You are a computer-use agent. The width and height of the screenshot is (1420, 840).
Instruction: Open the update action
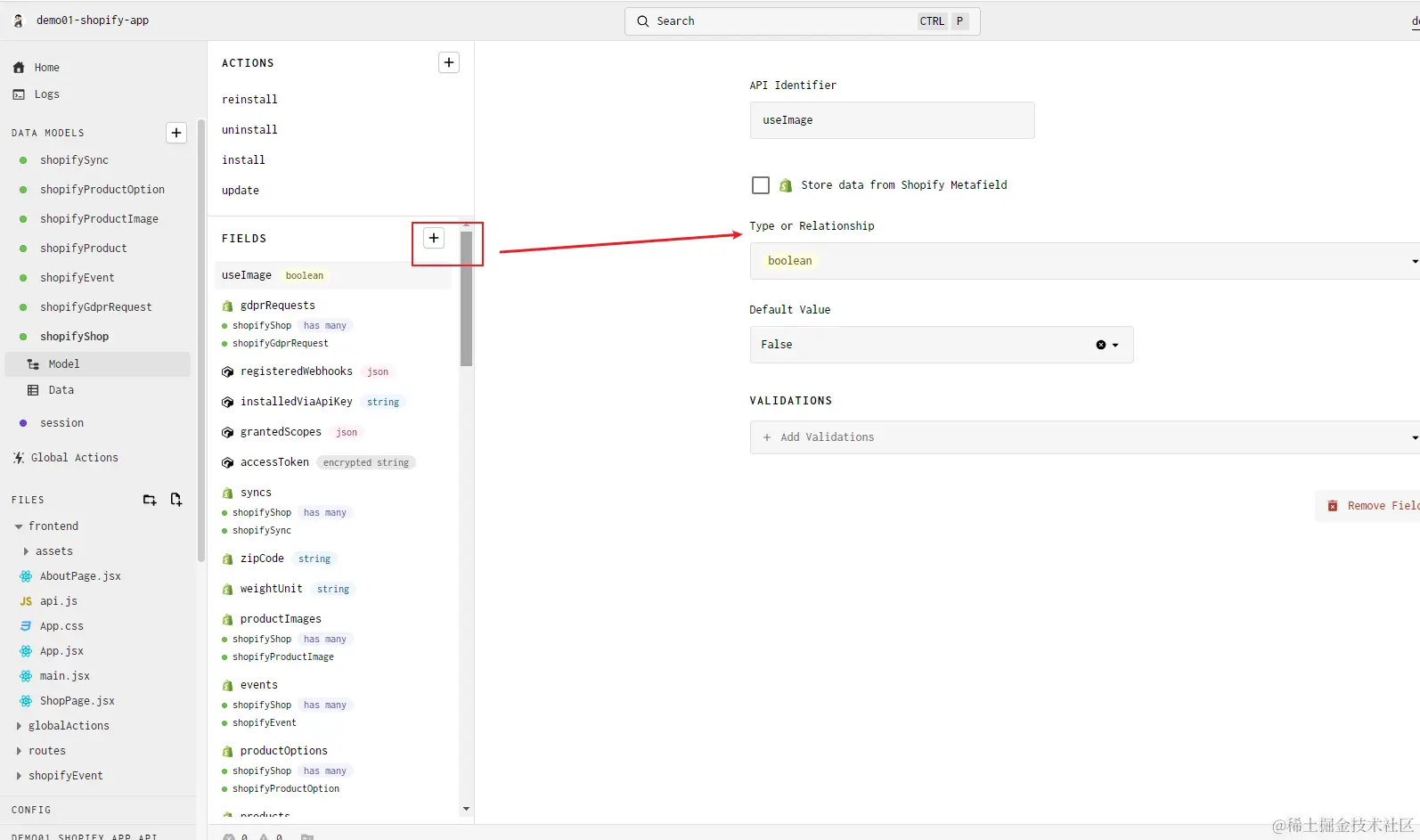[x=241, y=191]
